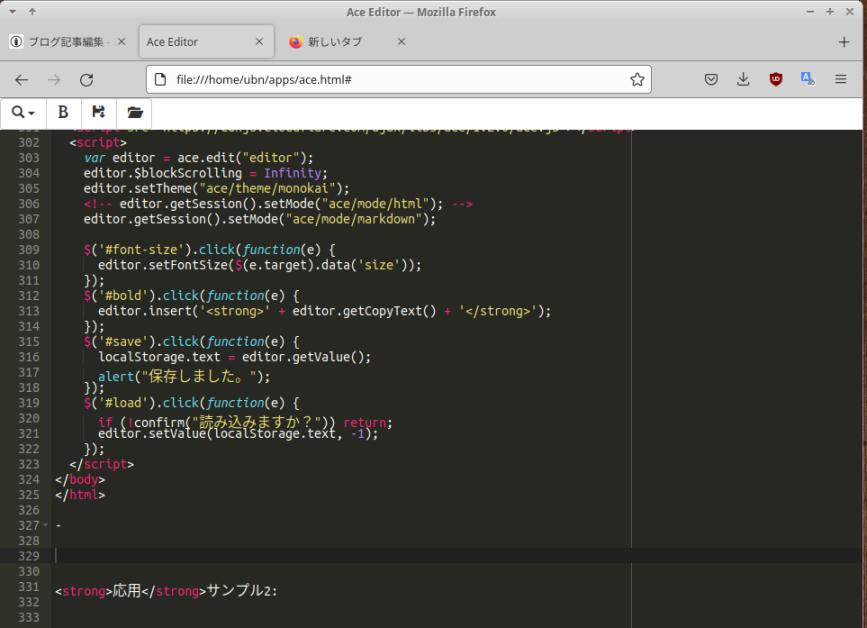
Task: Click the closing </body> tag
Action: click(x=80, y=480)
